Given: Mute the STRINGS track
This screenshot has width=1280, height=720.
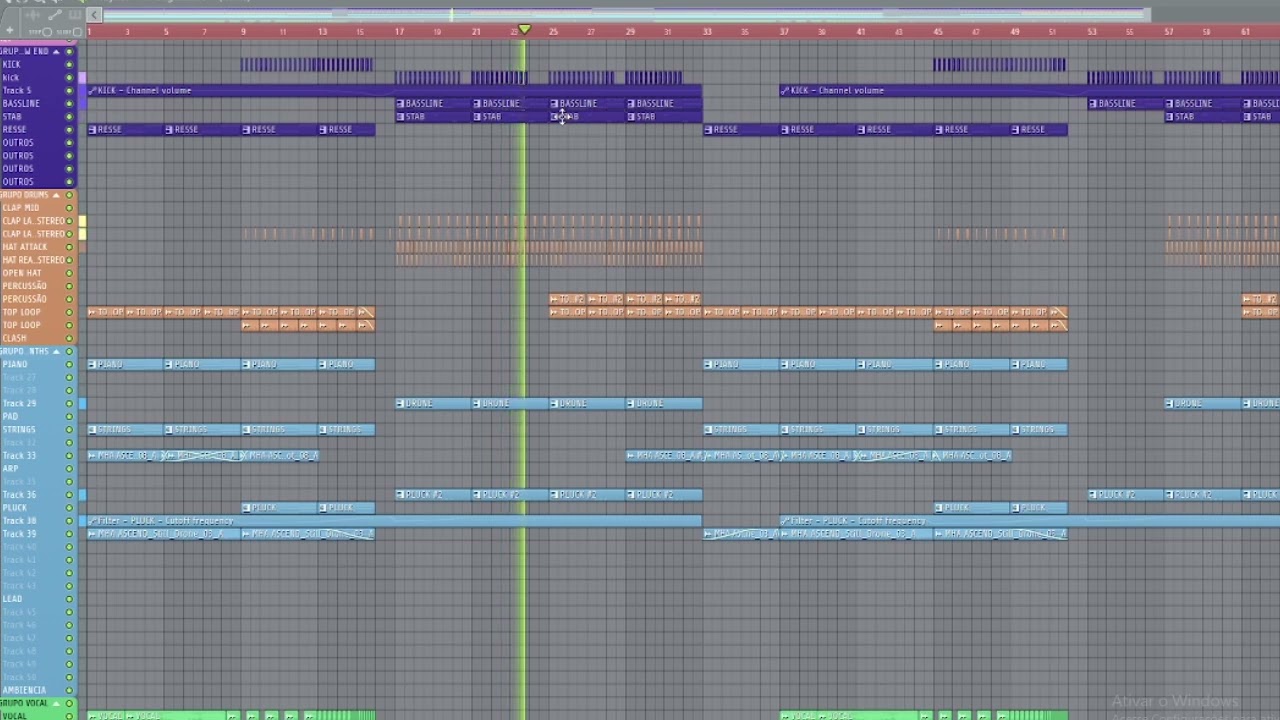Looking at the screenshot, I should [x=69, y=429].
